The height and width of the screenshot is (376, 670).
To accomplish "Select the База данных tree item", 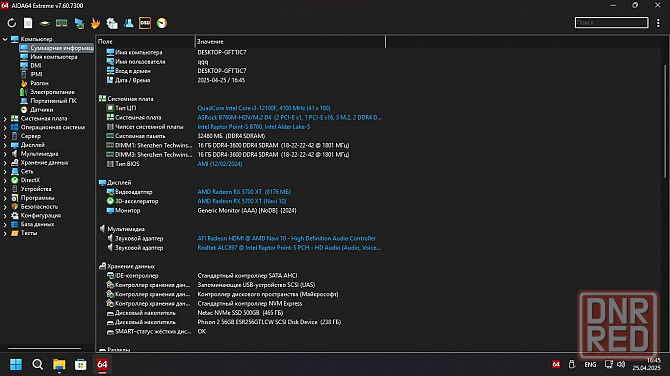I will click(38, 224).
